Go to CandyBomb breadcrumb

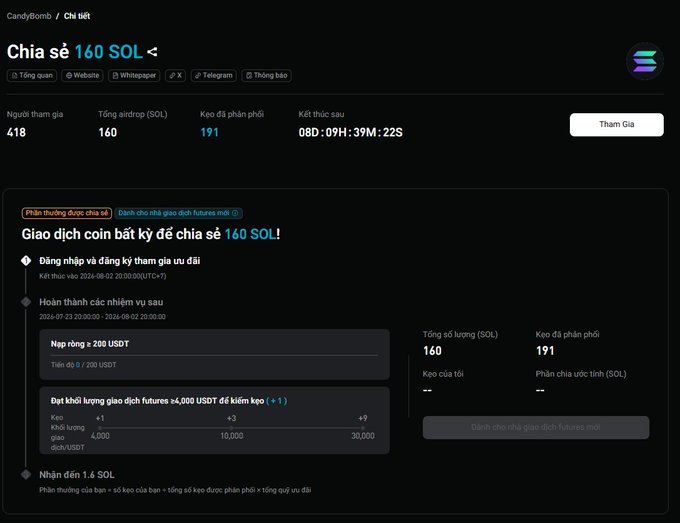[x=29, y=16]
